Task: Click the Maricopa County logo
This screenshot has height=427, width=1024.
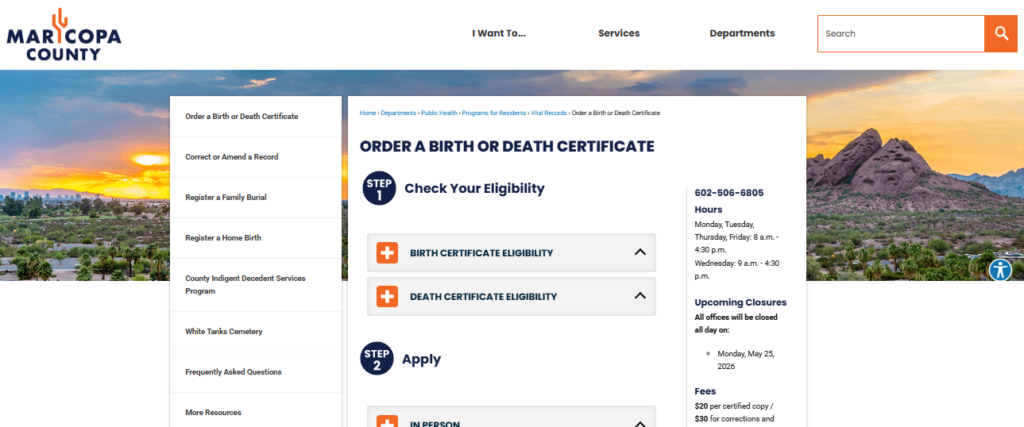Action: pyautogui.click(x=64, y=34)
